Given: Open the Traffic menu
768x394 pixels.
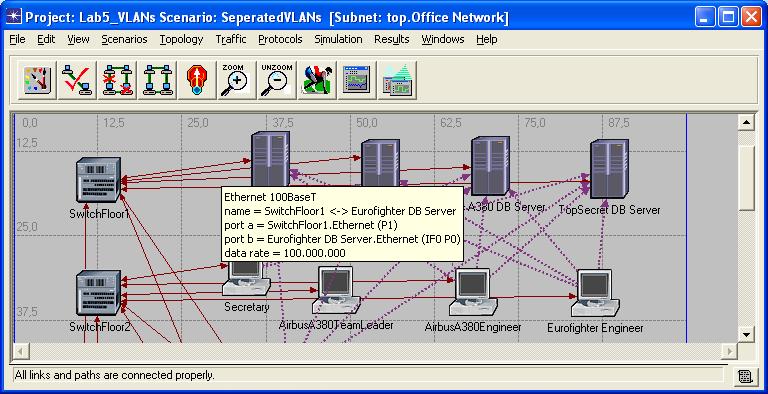Looking at the screenshot, I should pyautogui.click(x=231, y=39).
